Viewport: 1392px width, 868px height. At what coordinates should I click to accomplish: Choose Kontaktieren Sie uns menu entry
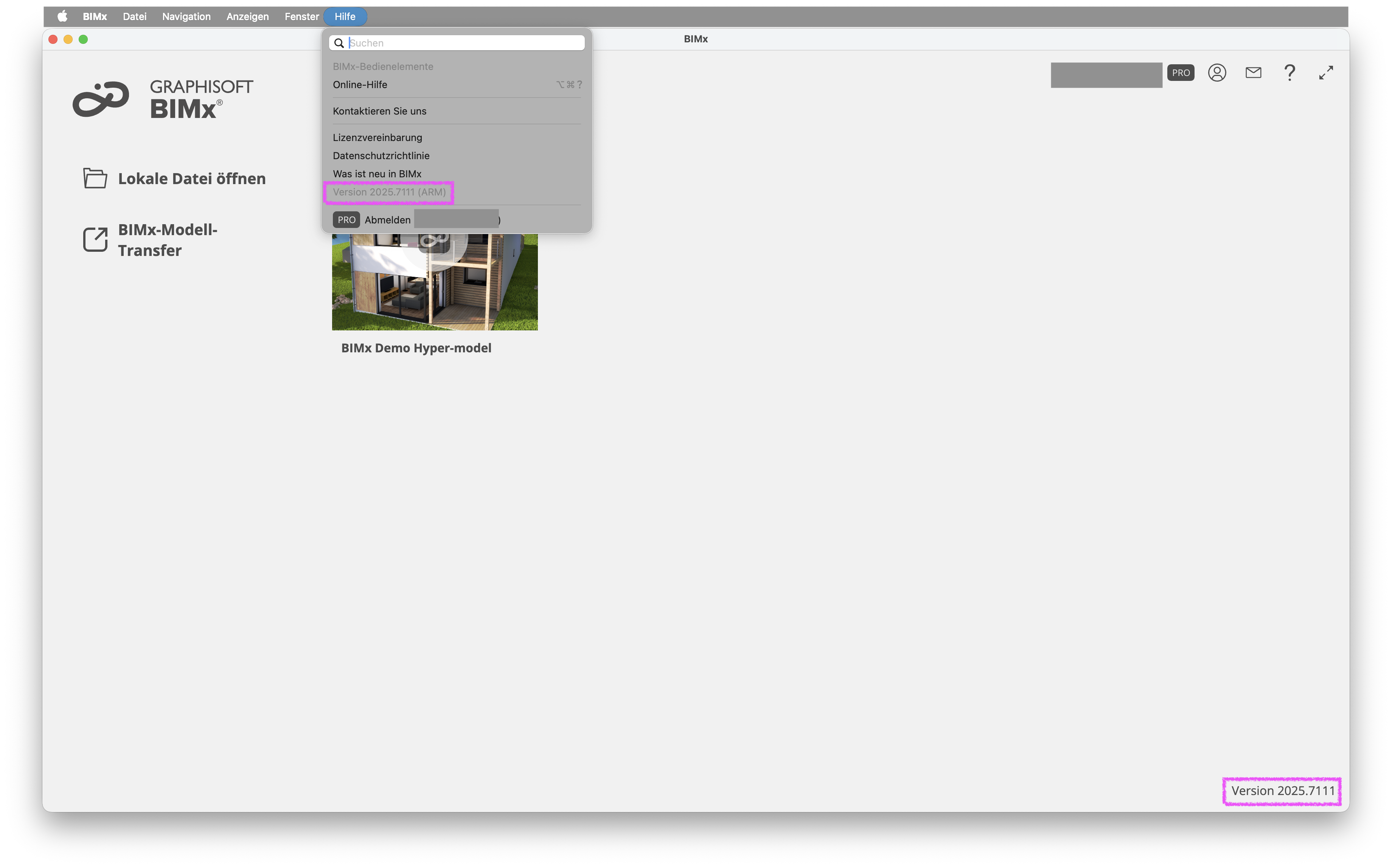457,111
